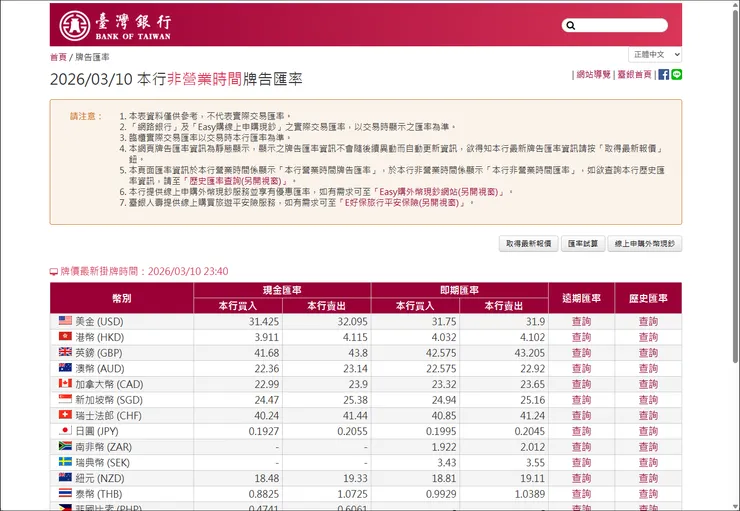Select JPY cash buying rate 0.1927
This screenshot has height=511, width=740.
pos(264,431)
